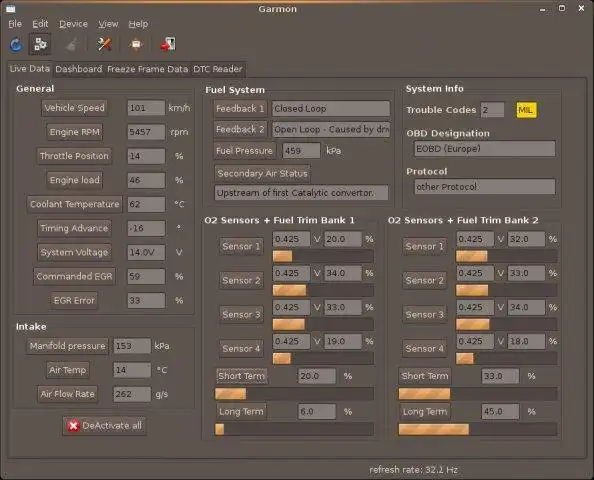Toggle Bank 2 Sensor 3 button
This screenshot has height=480, width=594.
click(x=424, y=314)
